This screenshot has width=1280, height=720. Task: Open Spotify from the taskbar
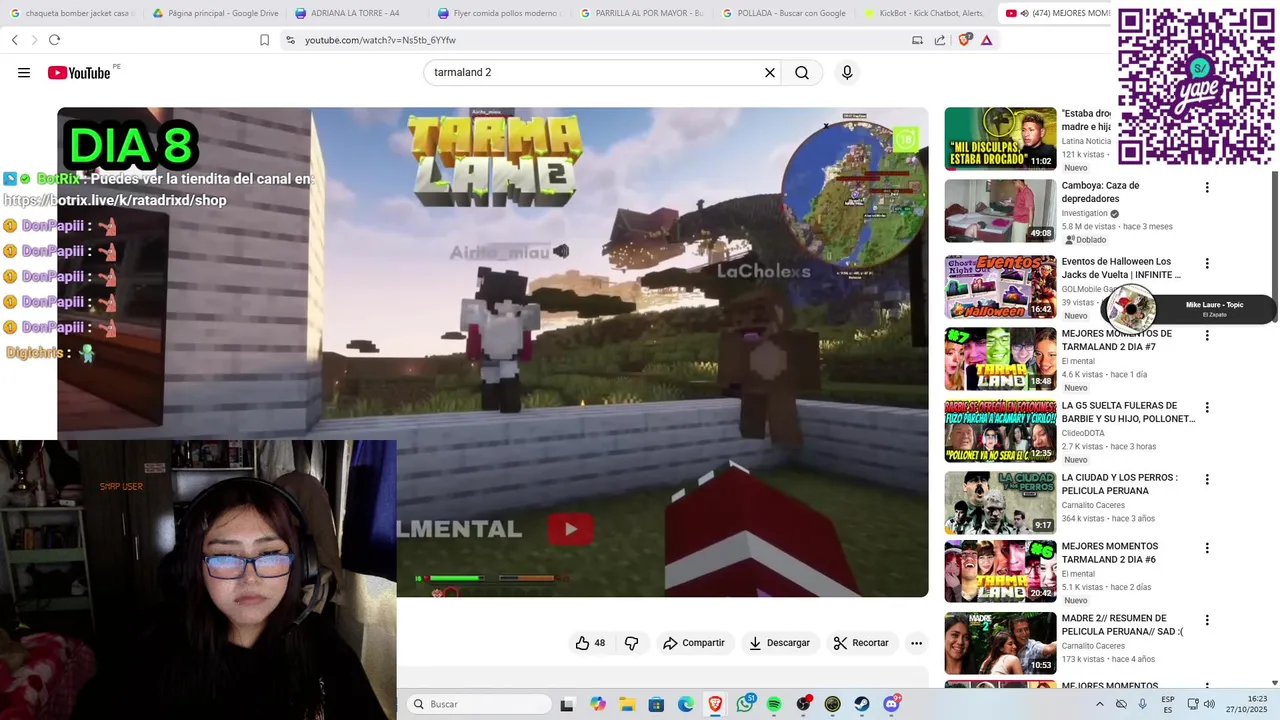pos(774,704)
